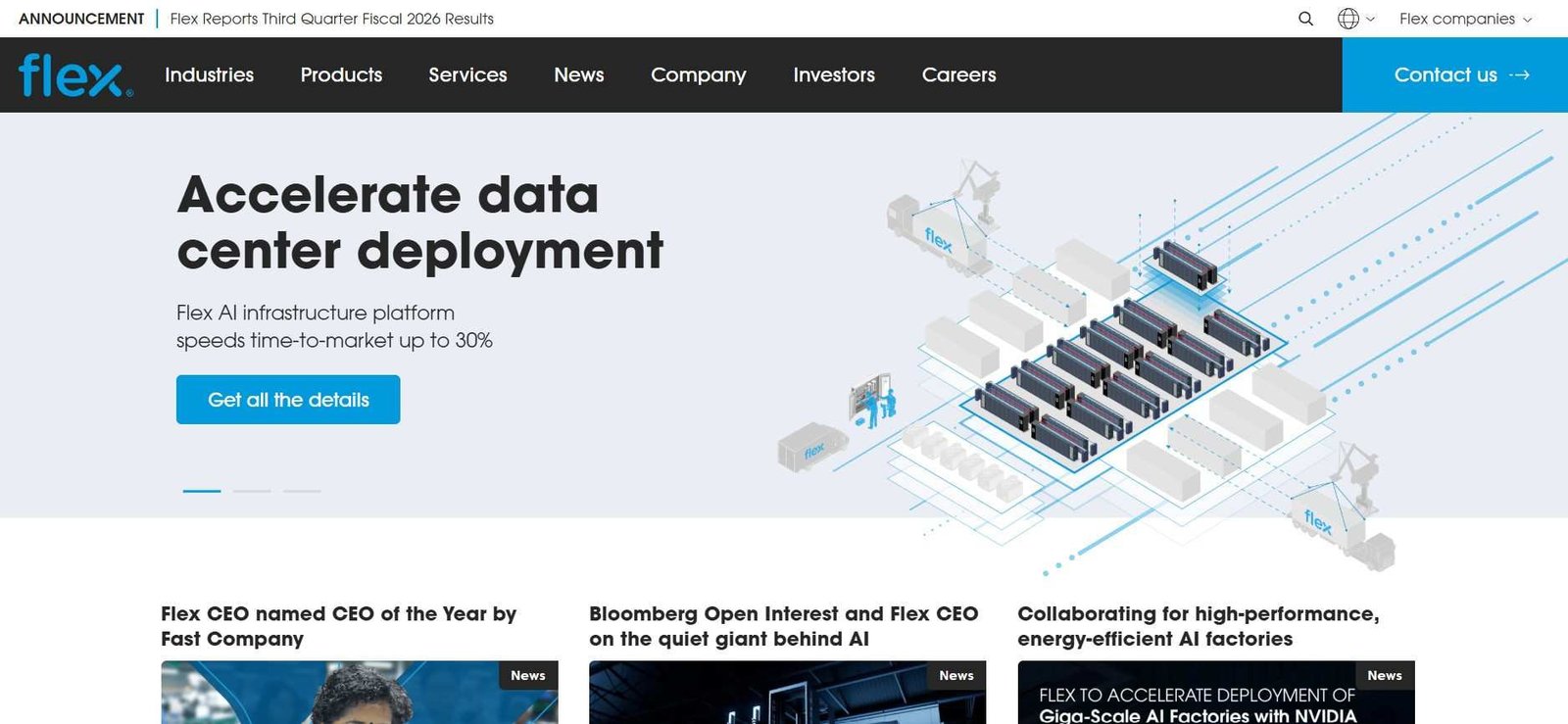Select the first carousel slide indicator

coord(202,491)
